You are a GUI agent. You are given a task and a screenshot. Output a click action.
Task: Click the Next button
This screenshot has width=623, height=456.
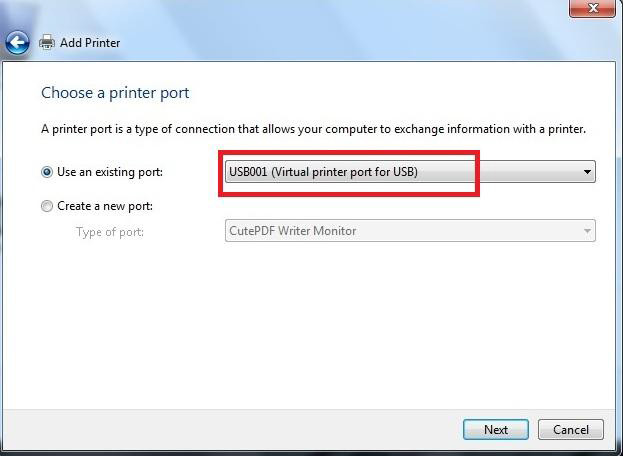[495, 430]
